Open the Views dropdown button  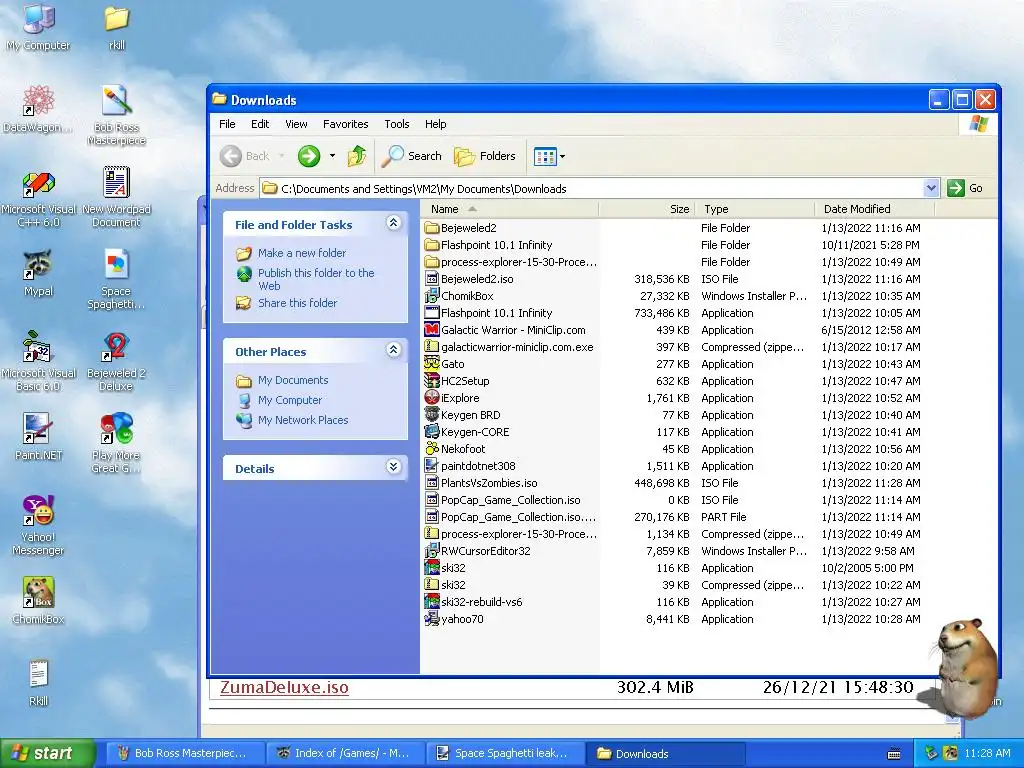click(x=549, y=156)
